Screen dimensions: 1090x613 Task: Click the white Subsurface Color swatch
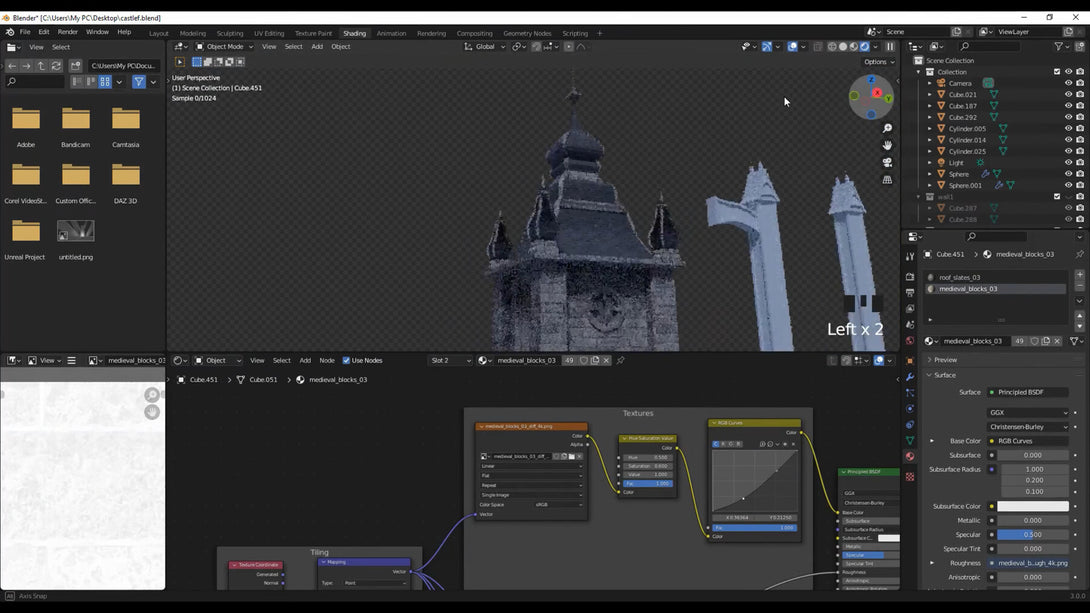(1033, 506)
